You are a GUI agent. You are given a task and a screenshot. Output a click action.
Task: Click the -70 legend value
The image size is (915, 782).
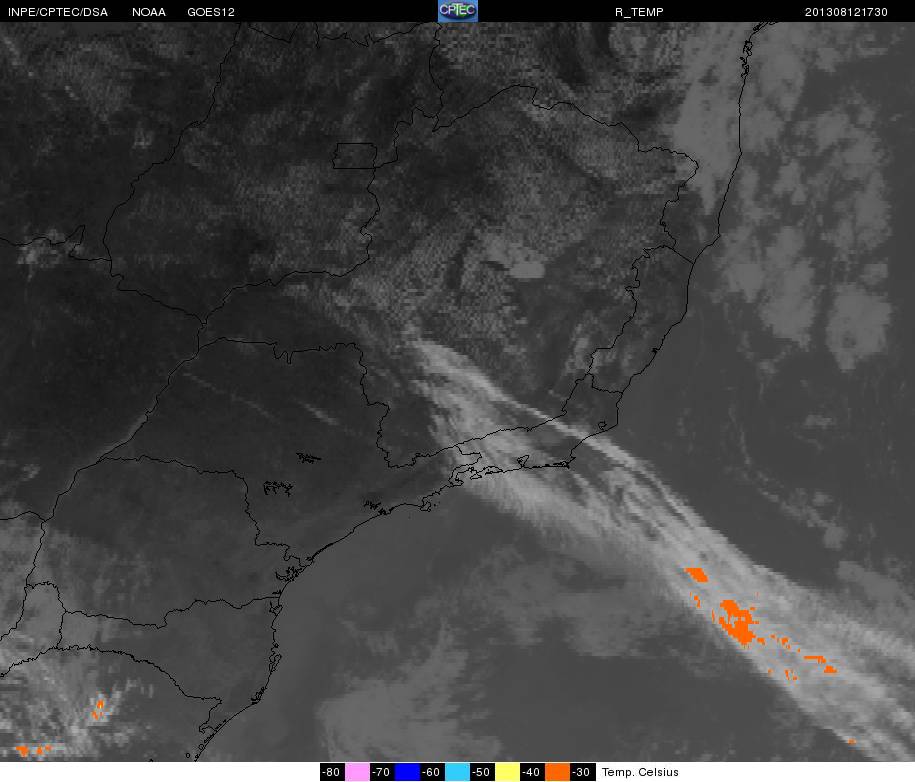point(382,772)
